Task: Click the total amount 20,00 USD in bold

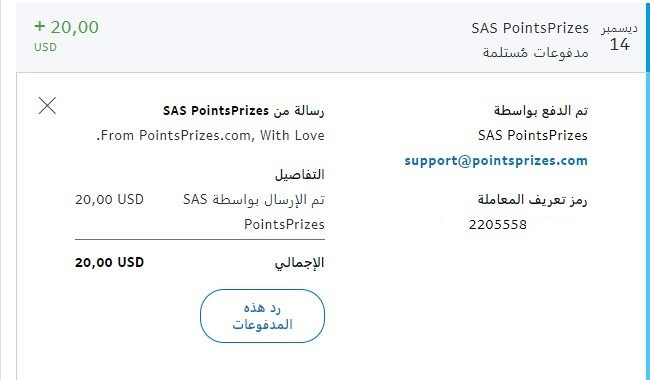Action: (x=109, y=262)
